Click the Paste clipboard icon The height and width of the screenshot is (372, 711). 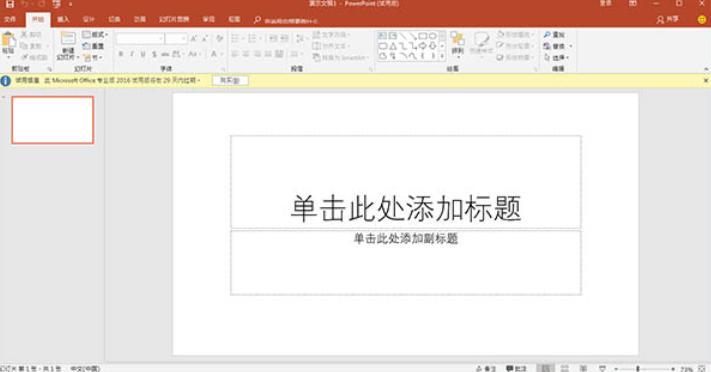(8, 40)
